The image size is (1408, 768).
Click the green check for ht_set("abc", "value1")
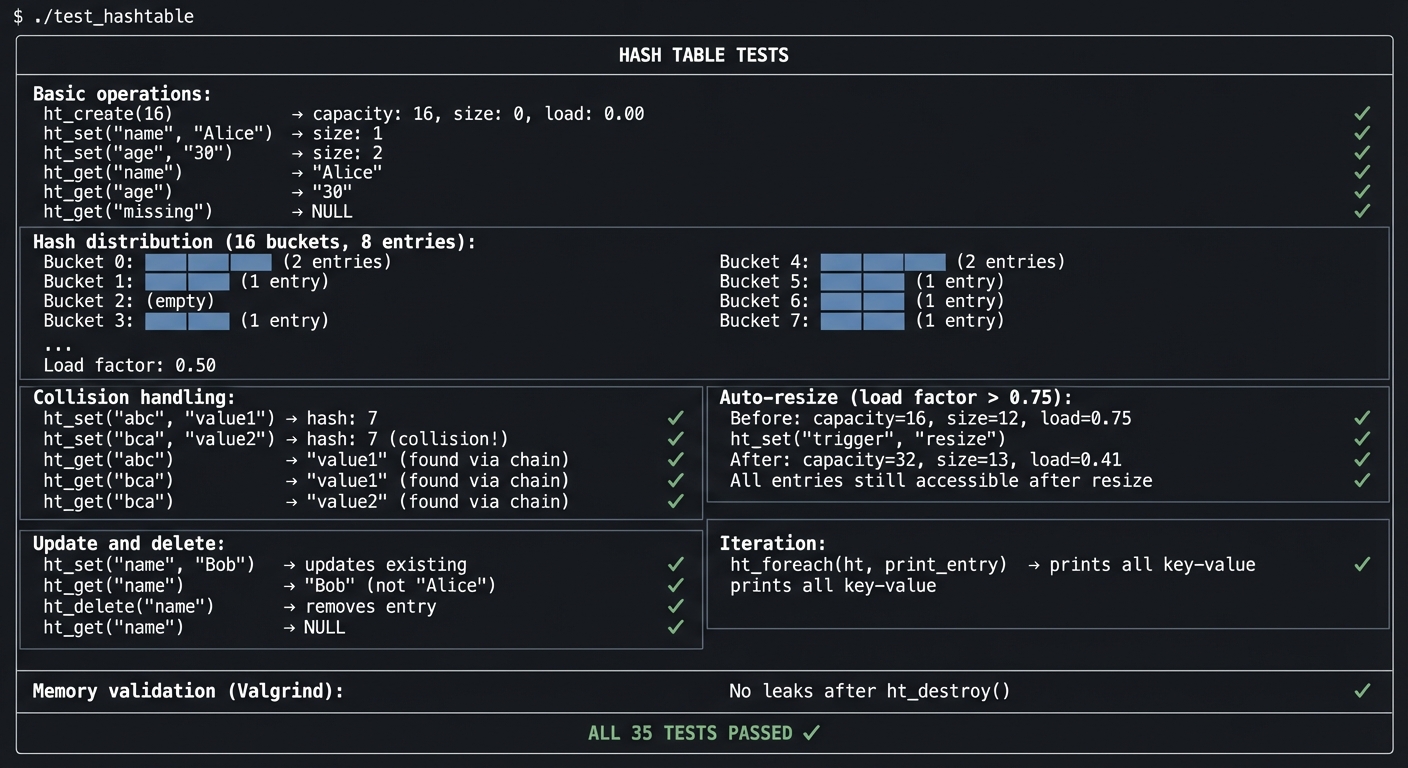point(676,418)
